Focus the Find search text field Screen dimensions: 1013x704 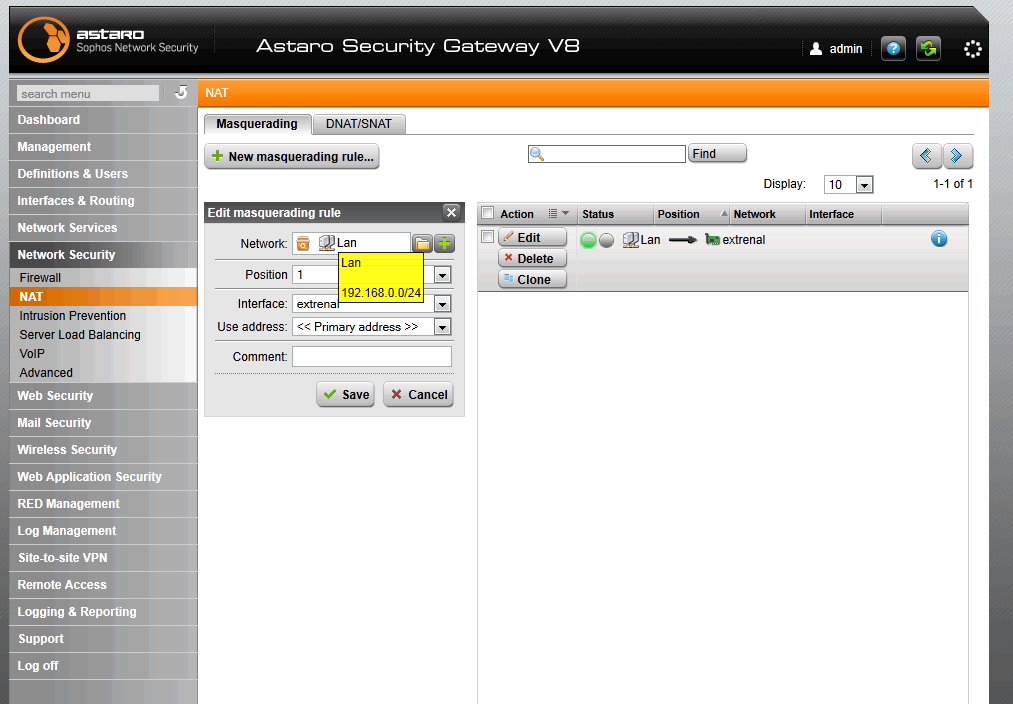(607, 154)
